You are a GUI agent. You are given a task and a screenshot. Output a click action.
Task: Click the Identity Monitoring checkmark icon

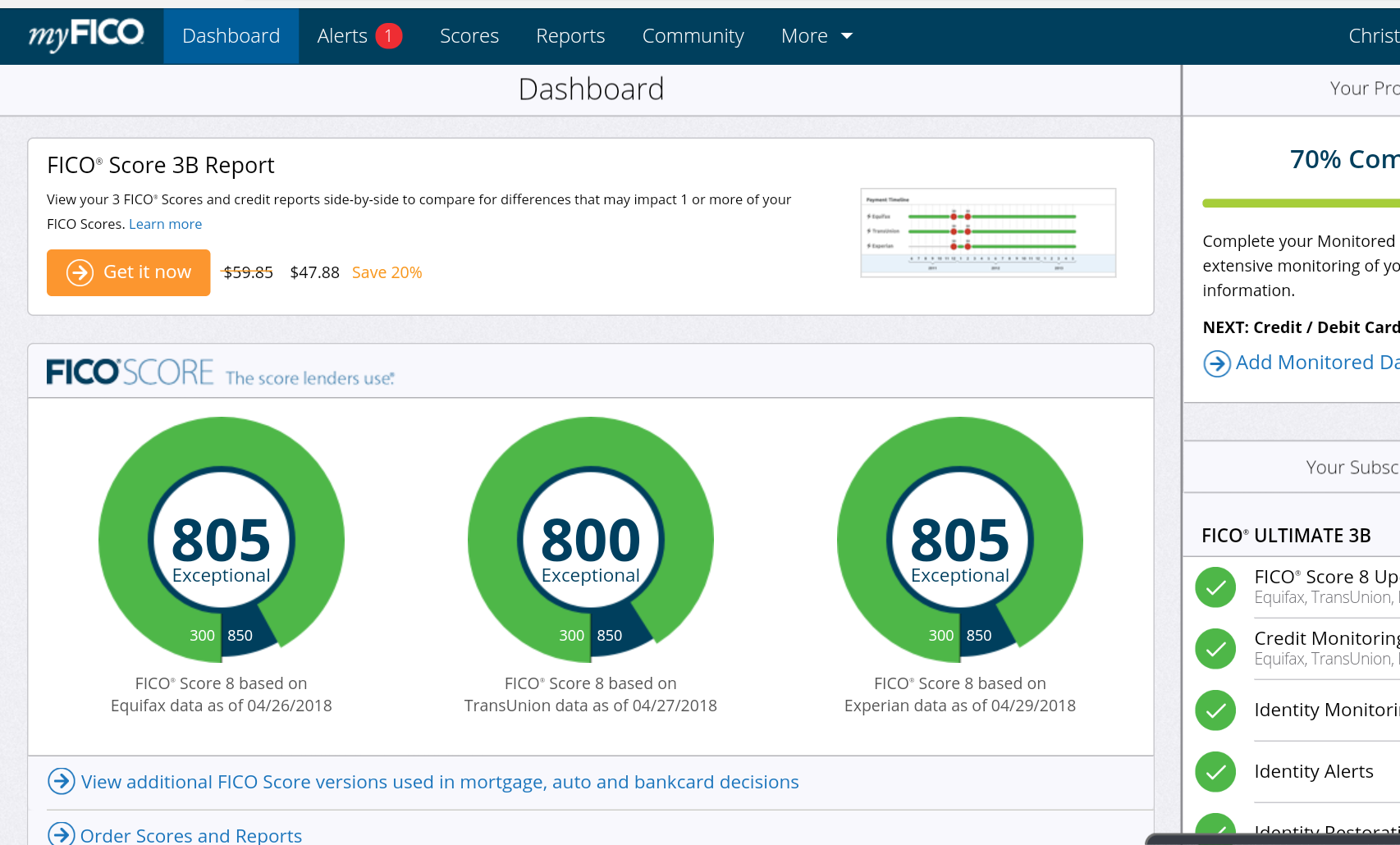(x=1215, y=710)
